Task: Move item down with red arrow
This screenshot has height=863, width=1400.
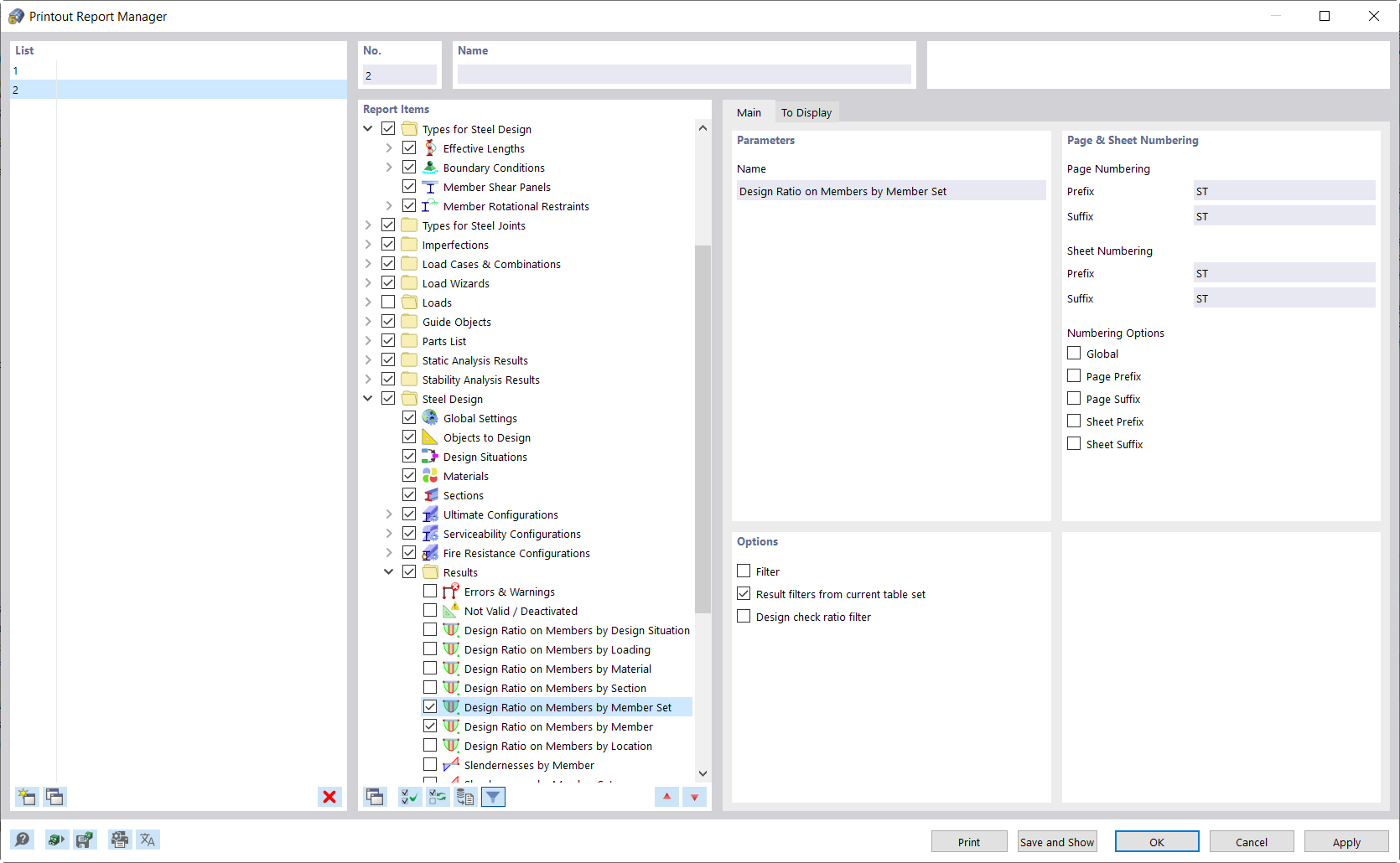Action: point(694,797)
